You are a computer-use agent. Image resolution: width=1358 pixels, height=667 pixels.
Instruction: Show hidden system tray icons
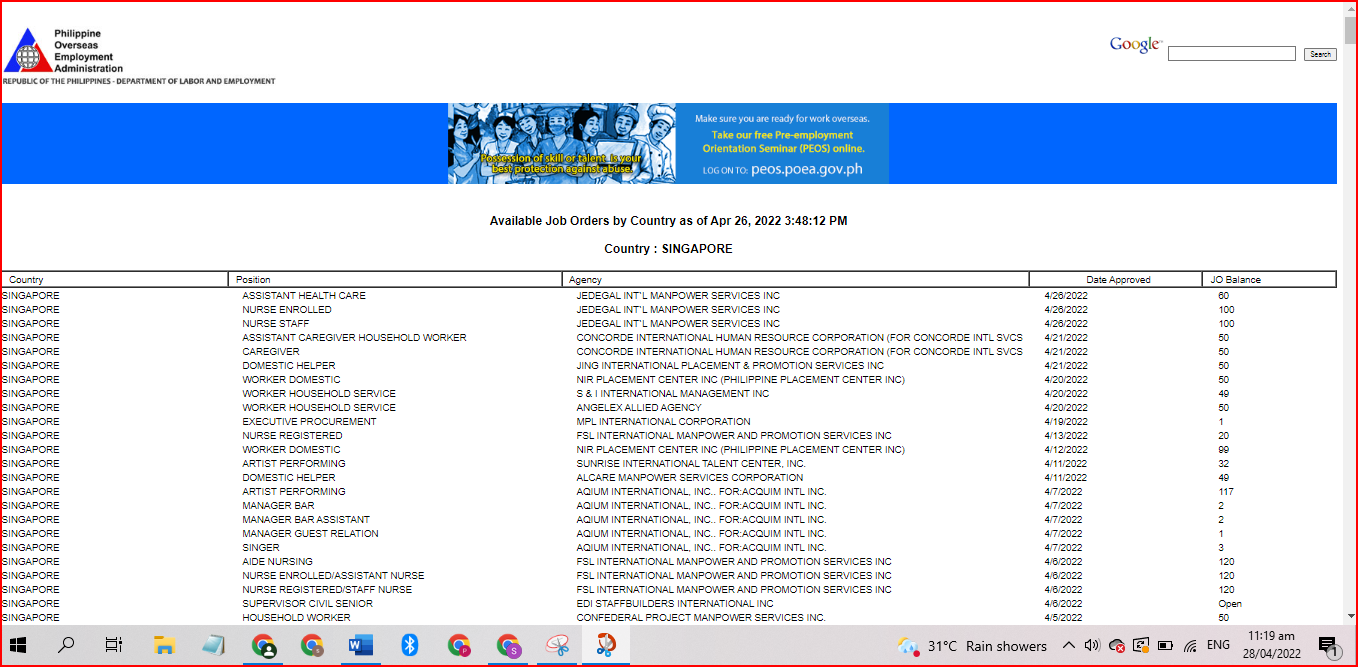pos(1068,646)
